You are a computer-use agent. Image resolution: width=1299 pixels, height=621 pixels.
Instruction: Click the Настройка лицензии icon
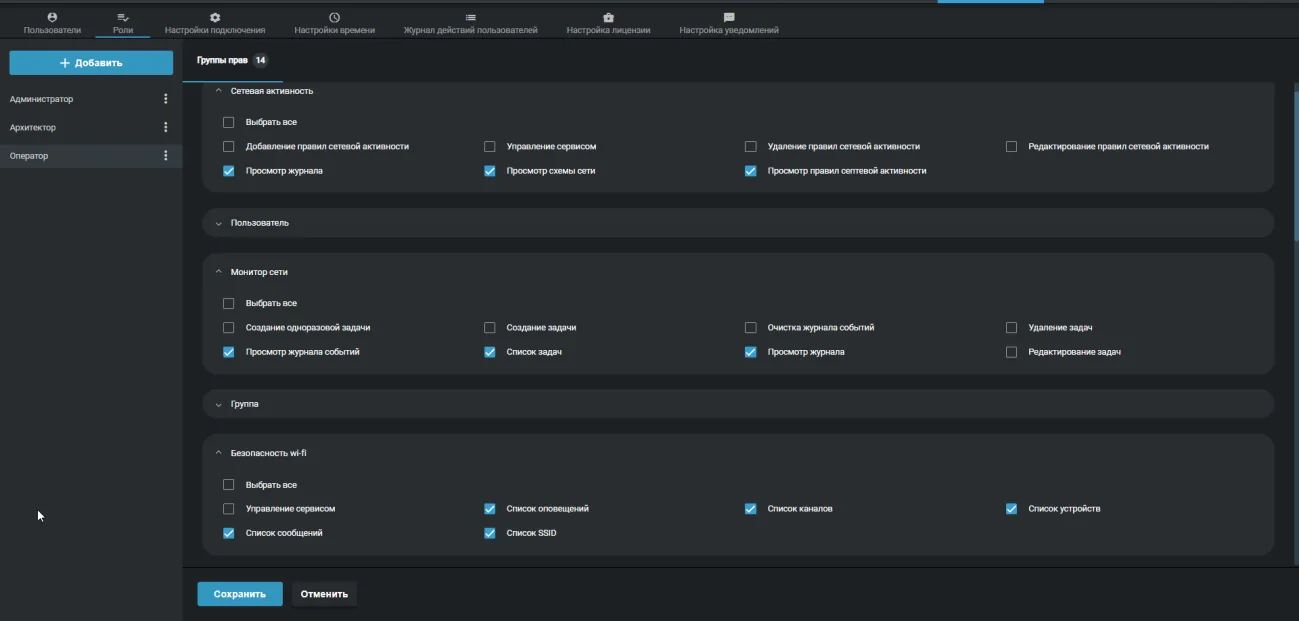[x=608, y=18]
